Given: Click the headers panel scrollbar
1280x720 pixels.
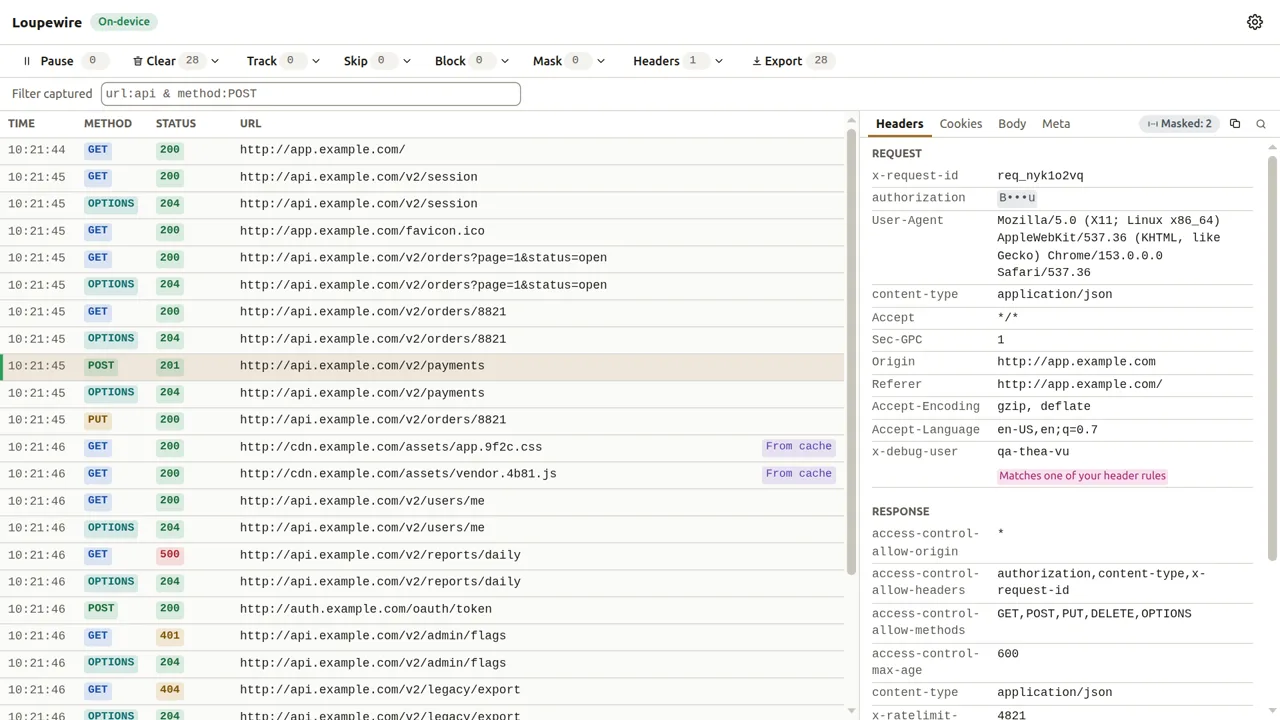Looking at the screenshot, I should (1273, 358).
